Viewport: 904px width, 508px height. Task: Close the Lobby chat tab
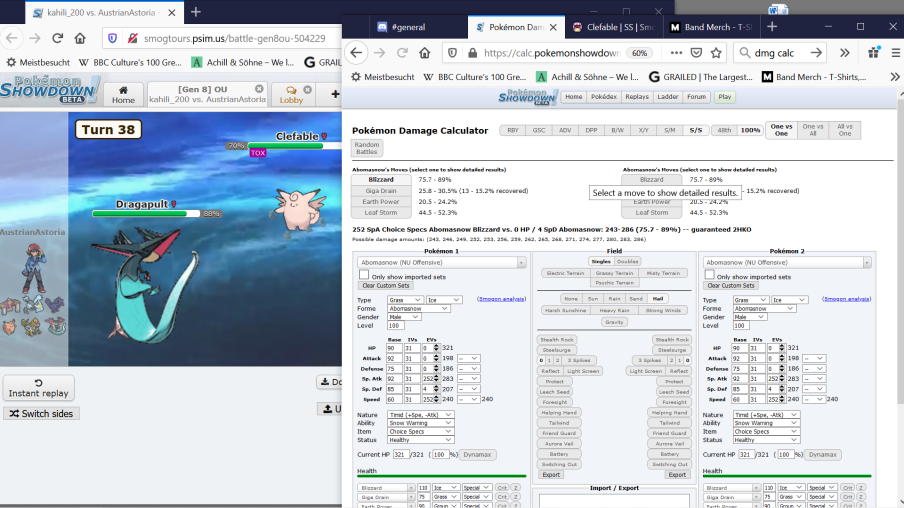[308, 89]
